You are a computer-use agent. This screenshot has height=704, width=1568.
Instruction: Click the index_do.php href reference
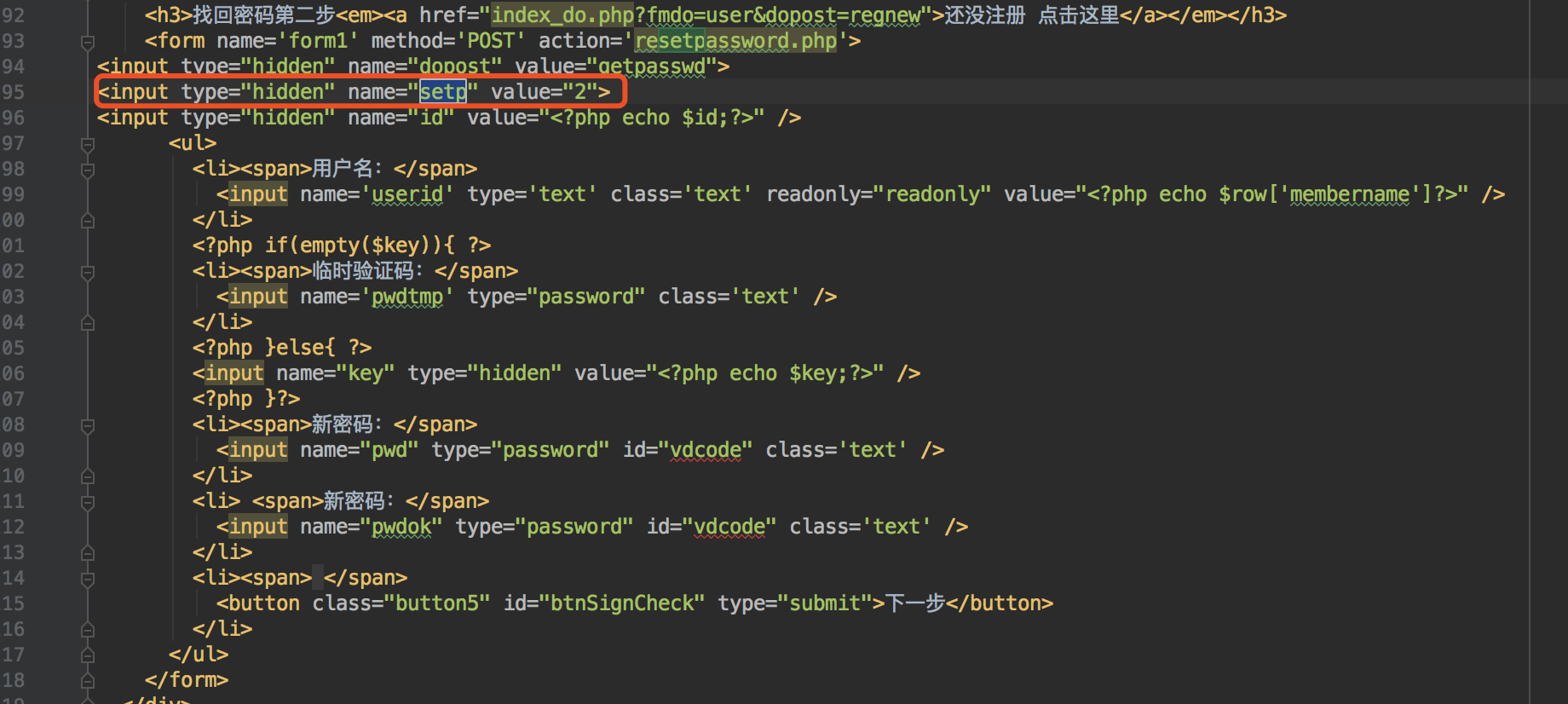(x=562, y=15)
